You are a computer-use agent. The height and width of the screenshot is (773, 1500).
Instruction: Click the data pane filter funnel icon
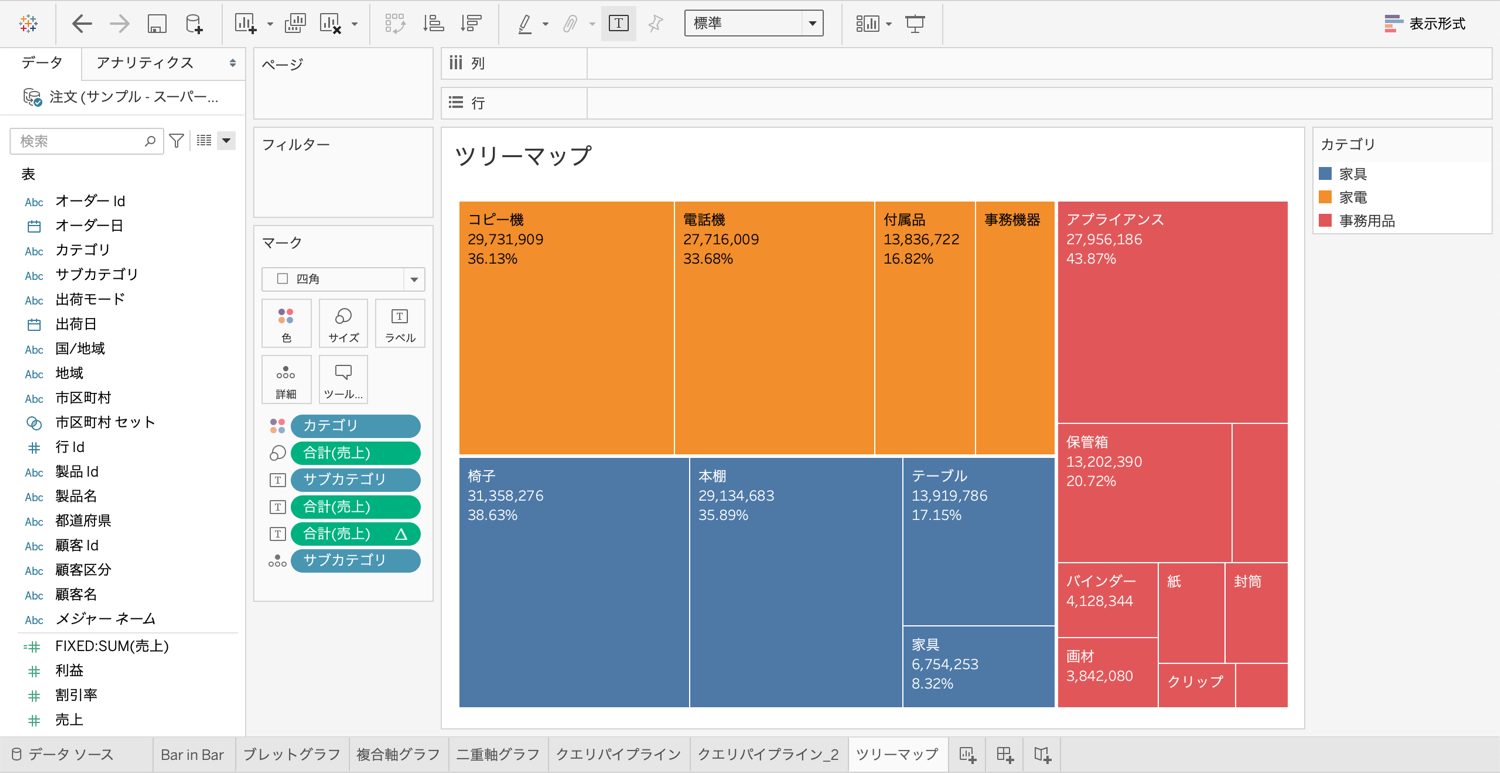point(177,141)
